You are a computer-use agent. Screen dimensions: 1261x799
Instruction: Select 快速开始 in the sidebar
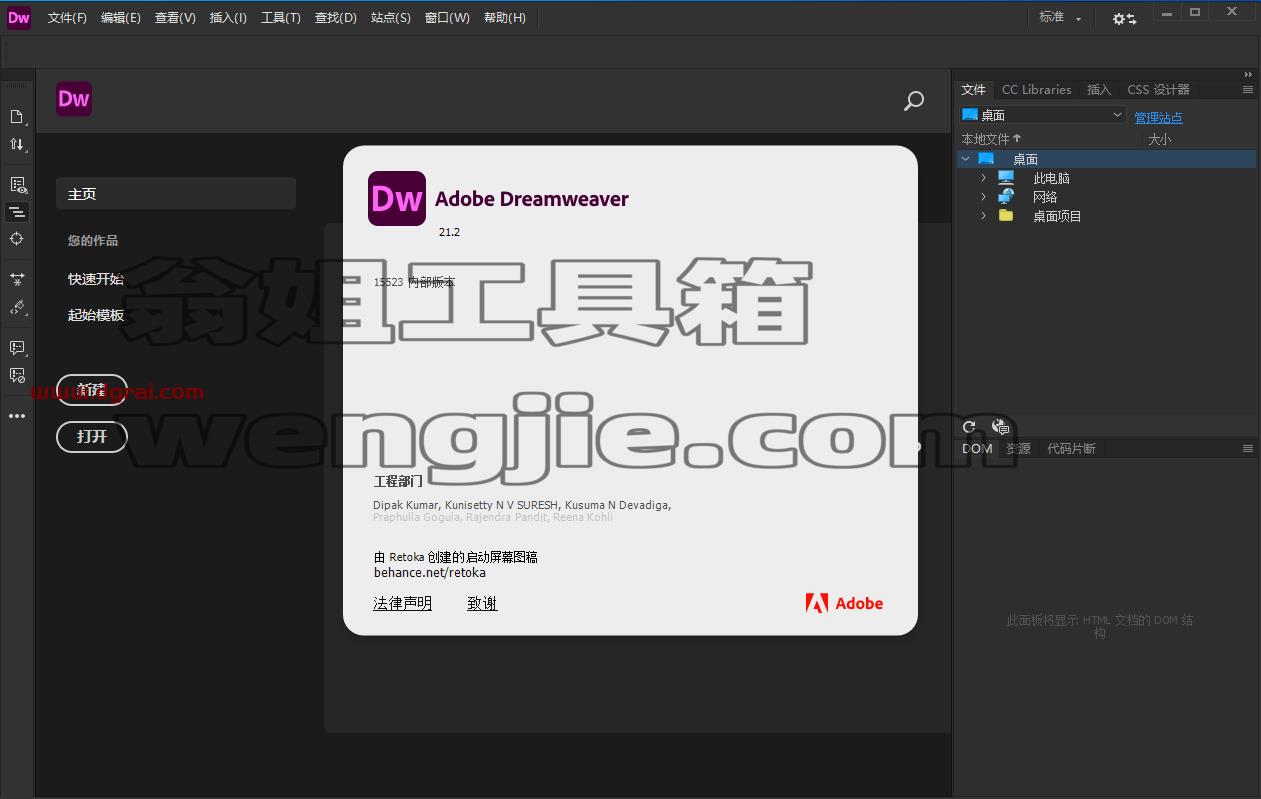(x=96, y=279)
